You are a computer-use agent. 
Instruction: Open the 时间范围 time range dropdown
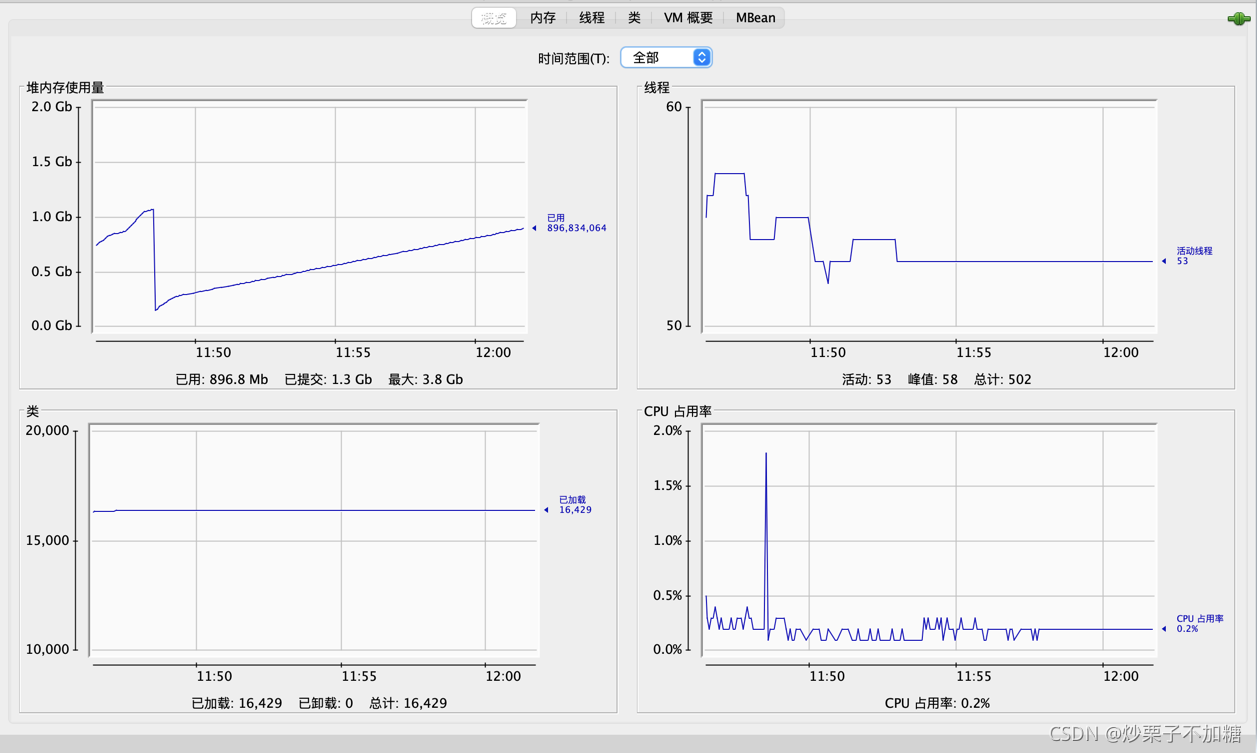pyautogui.click(x=666, y=58)
